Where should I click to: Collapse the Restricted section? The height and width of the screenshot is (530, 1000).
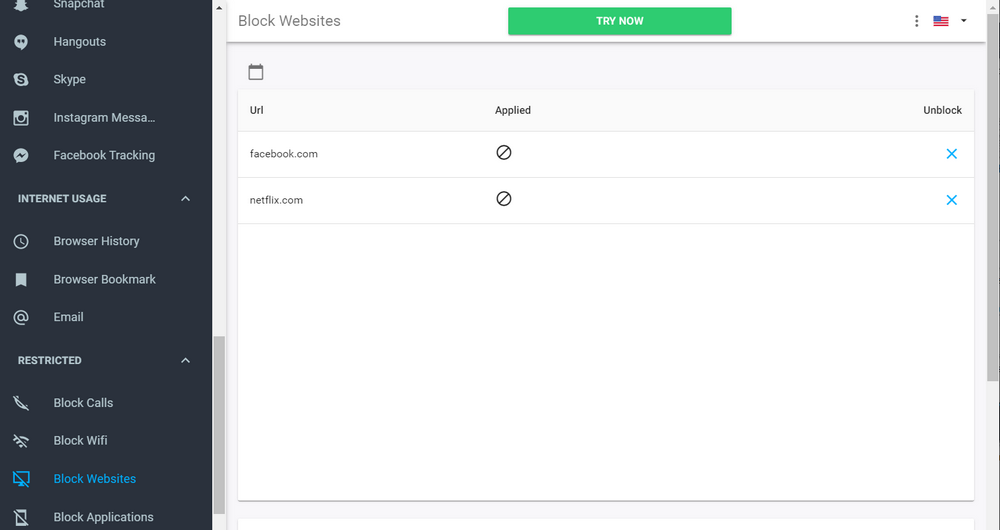tap(186, 360)
